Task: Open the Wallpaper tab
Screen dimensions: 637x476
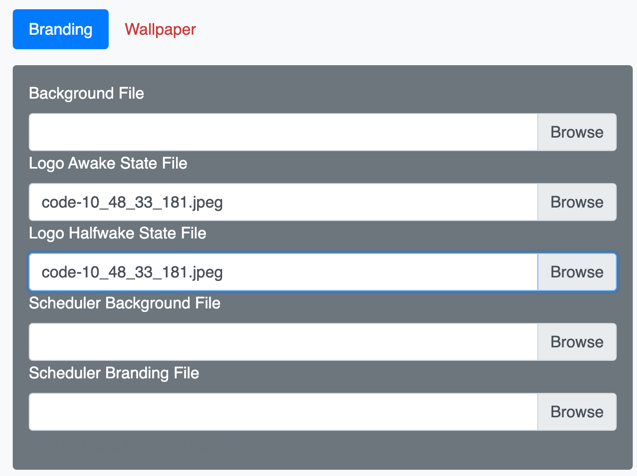Action: pos(160,29)
